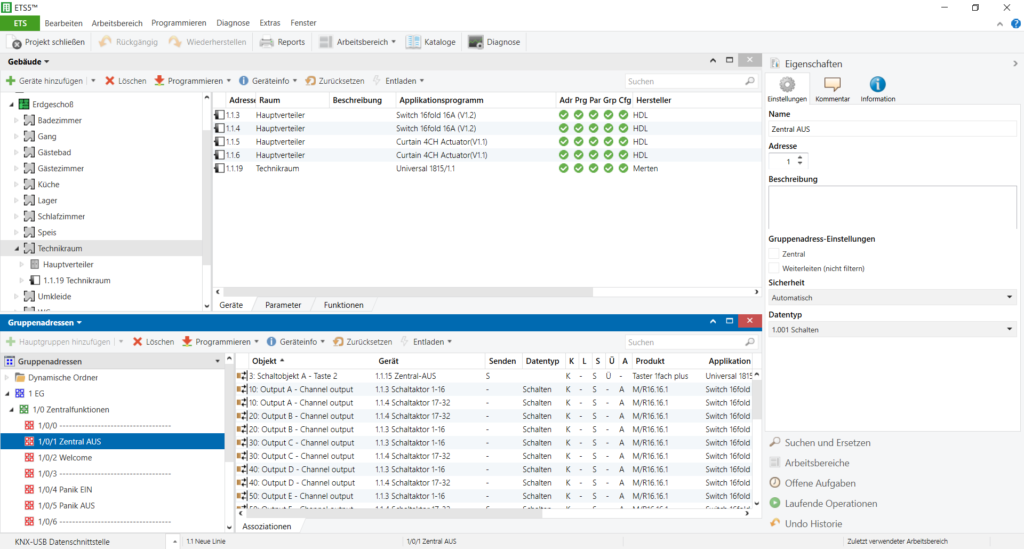Expand the Badezimmer tree node
Image resolution: width=1024 pixels, height=549 pixels.
(x=17, y=120)
